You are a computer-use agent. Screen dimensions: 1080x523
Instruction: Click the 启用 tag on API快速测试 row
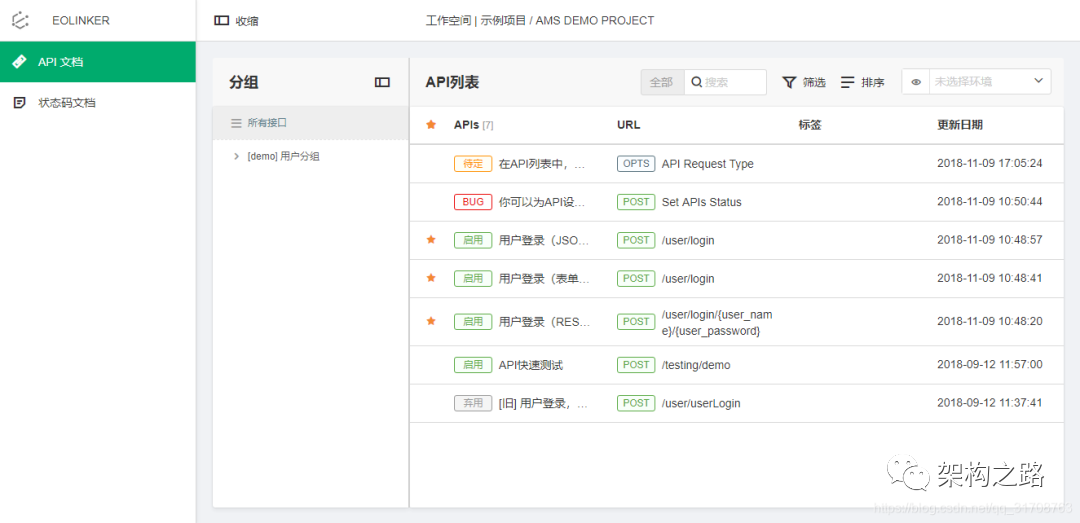coord(473,365)
